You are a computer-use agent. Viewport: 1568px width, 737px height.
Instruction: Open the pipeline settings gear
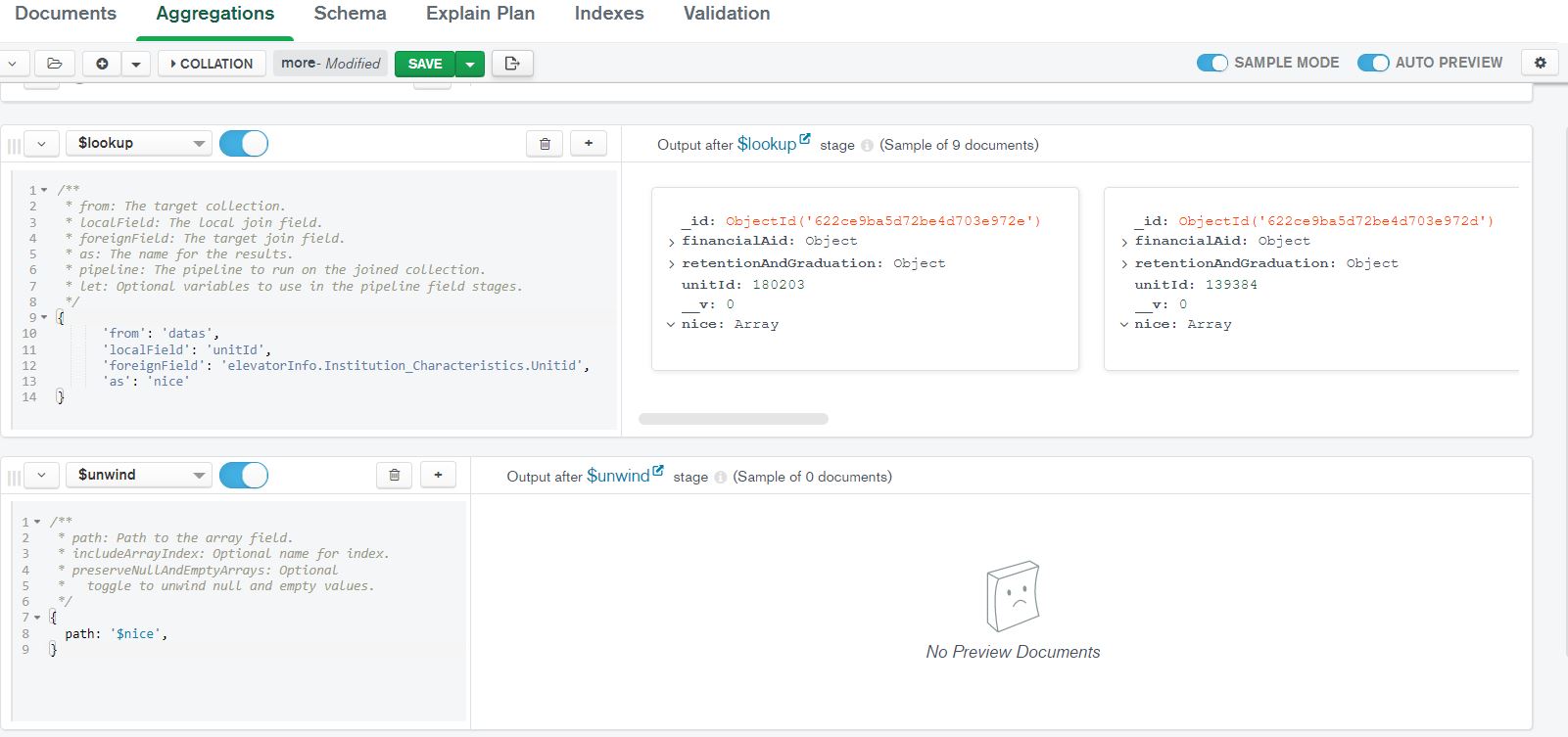1540,63
